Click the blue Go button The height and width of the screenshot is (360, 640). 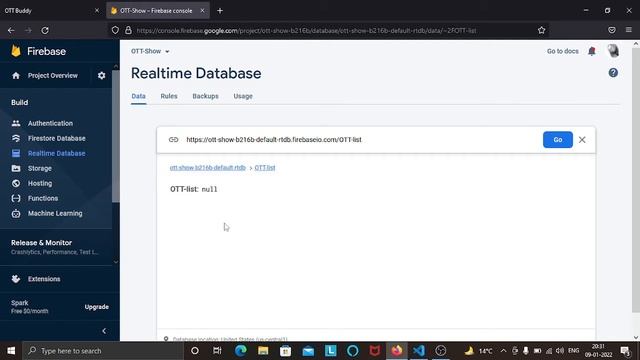pyautogui.click(x=558, y=140)
